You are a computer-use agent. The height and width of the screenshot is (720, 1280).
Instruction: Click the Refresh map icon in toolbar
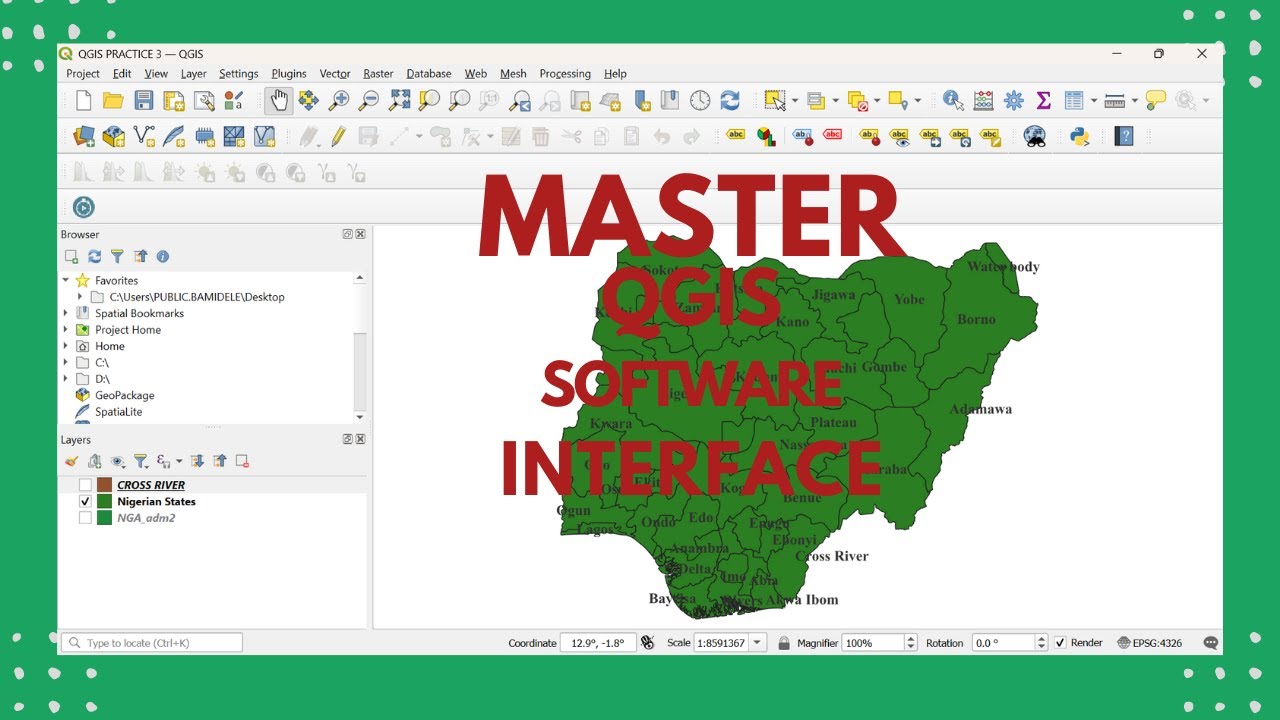730,100
